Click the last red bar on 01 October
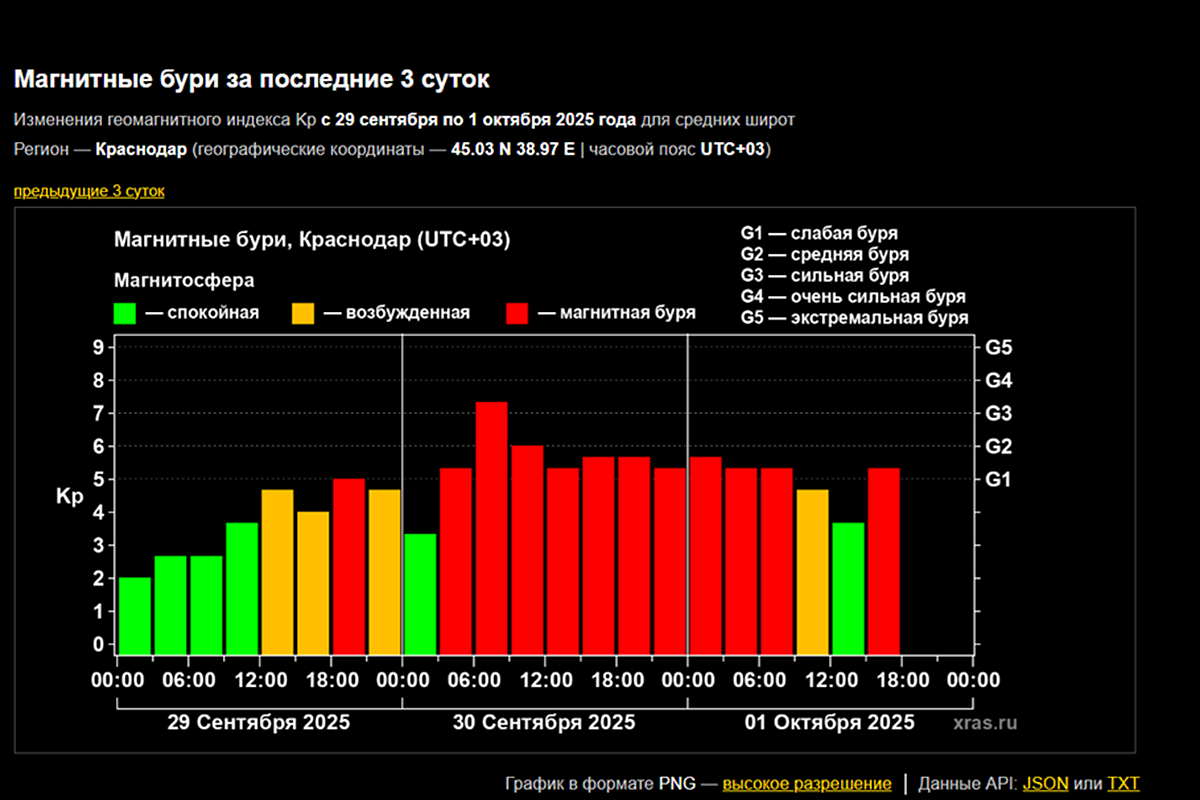This screenshot has height=800, width=1200. pos(884,561)
